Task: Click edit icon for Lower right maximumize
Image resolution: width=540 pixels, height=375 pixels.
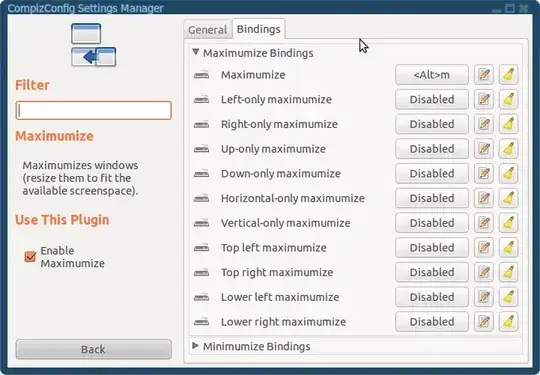Action: point(484,322)
